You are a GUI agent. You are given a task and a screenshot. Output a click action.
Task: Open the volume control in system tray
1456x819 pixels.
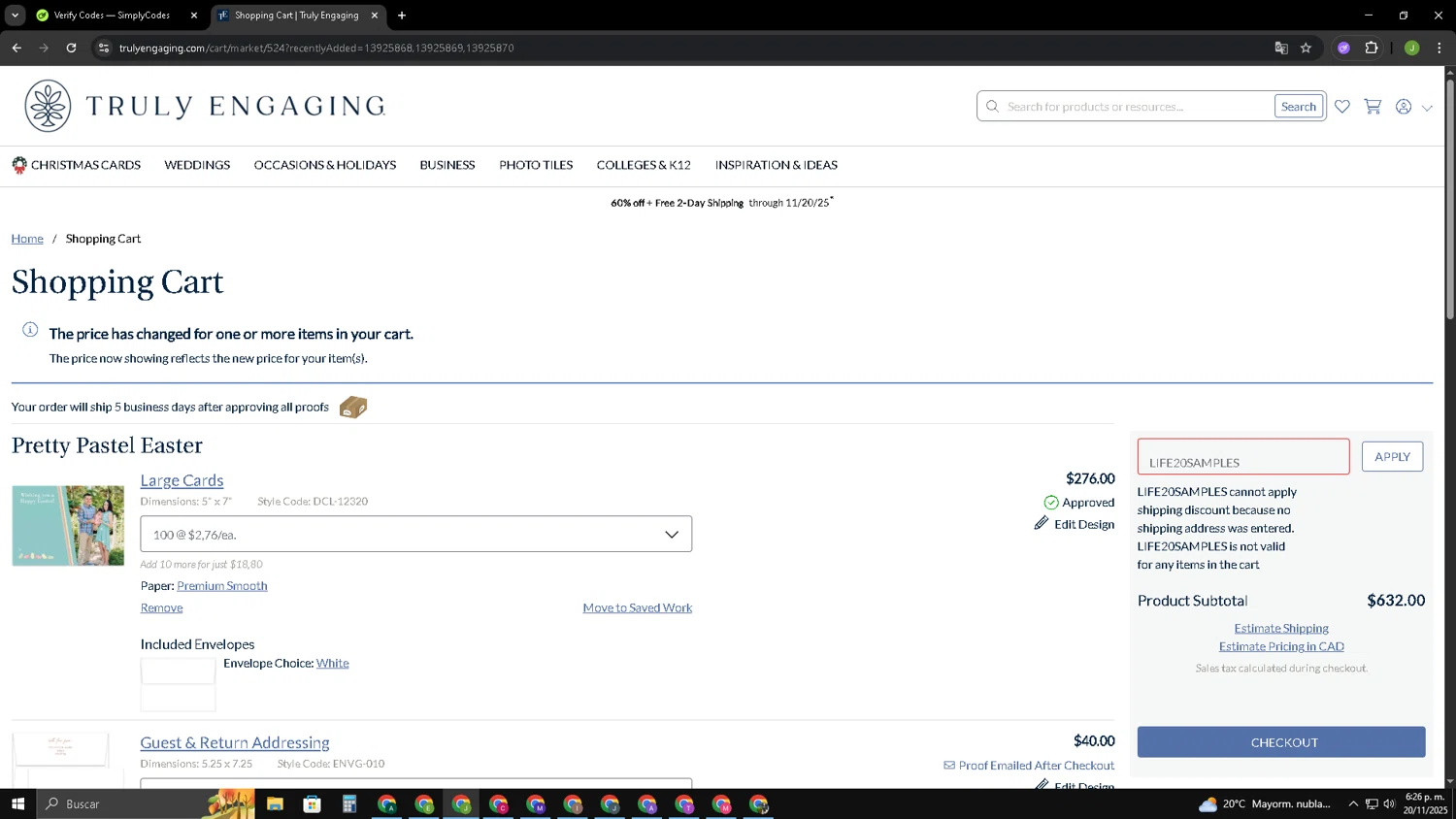point(1389,803)
